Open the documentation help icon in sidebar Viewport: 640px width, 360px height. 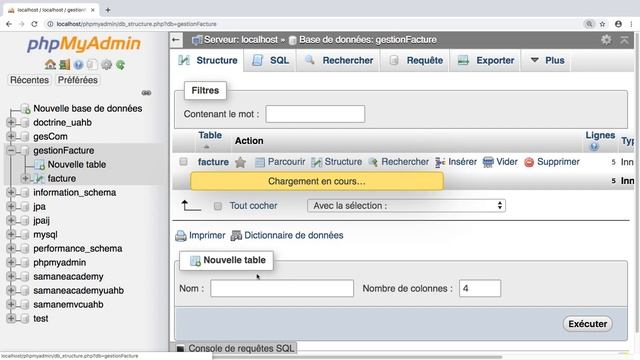78,64
